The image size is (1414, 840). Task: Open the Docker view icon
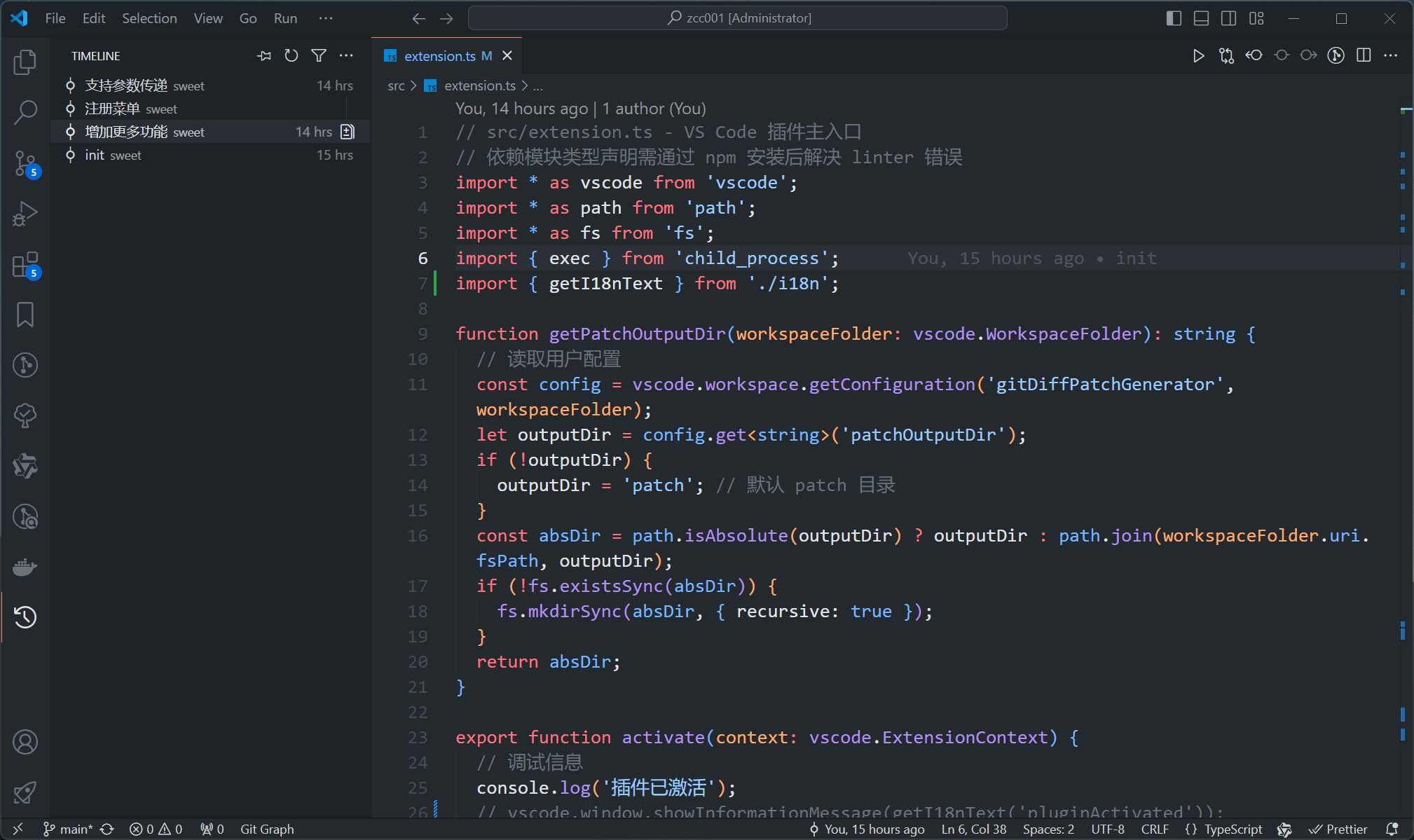click(25, 567)
